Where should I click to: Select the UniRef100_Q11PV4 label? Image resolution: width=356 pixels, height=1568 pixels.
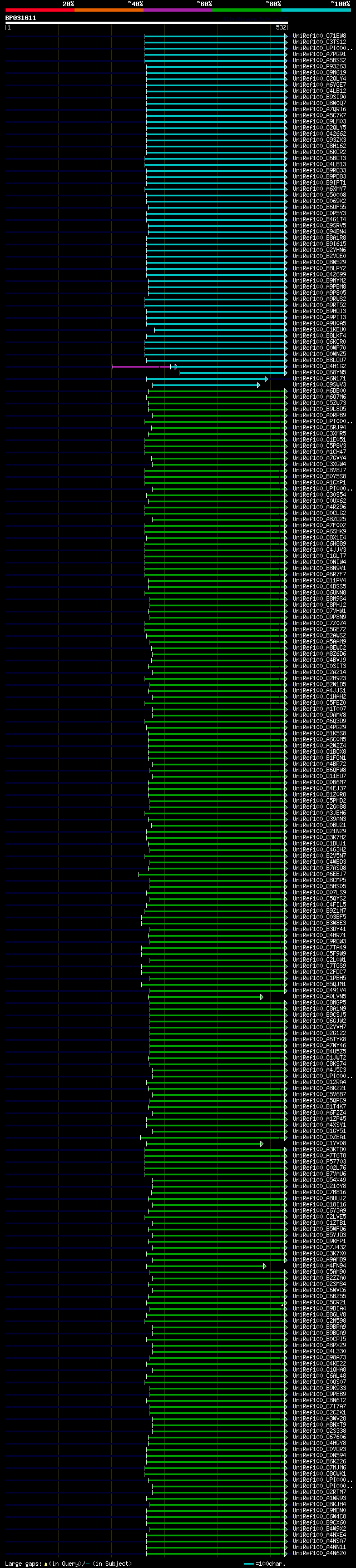click(x=319, y=580)
